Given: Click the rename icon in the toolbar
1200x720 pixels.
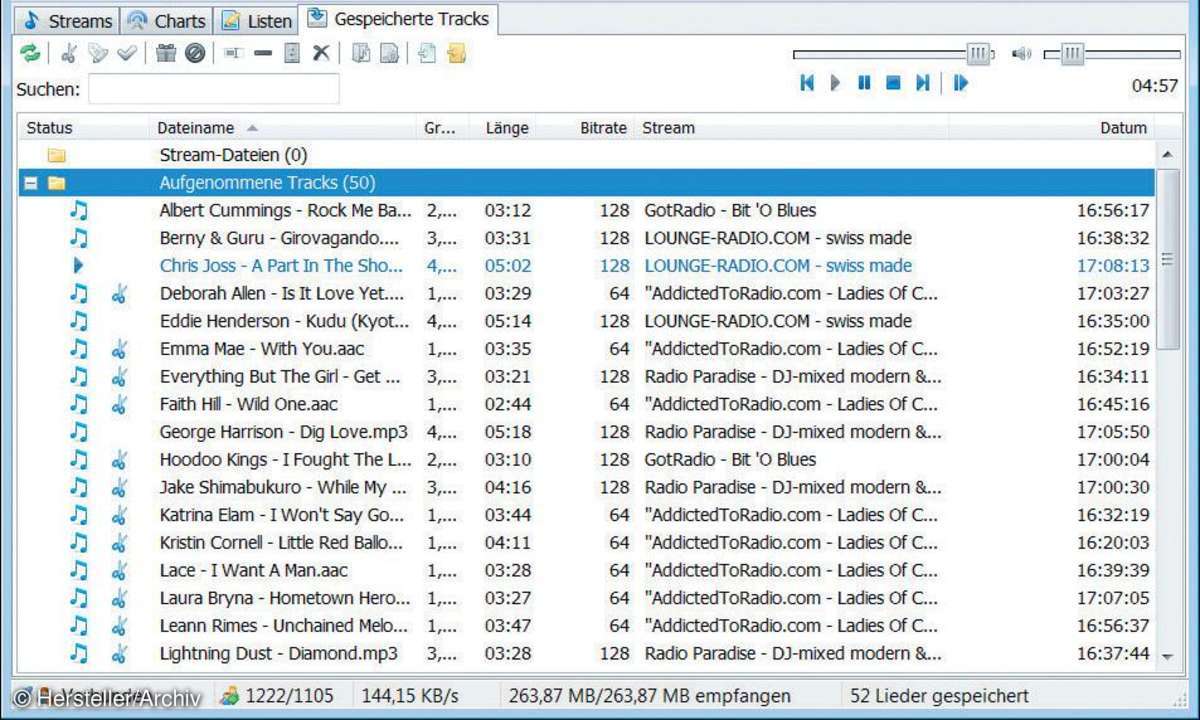Looking at the screenshot, I should (234, 53).
